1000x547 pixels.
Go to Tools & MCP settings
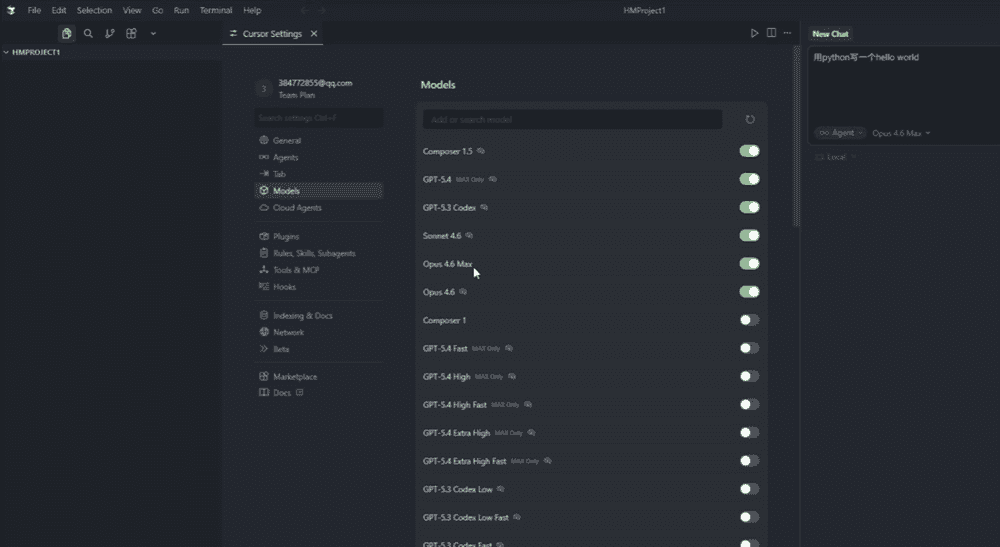tap(296, 270)
